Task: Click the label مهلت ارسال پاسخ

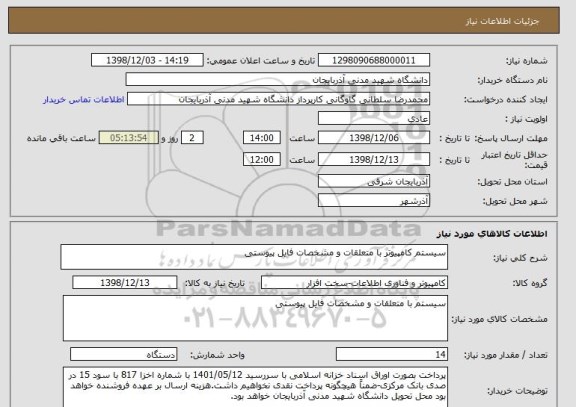Action: tap(511, 138)
